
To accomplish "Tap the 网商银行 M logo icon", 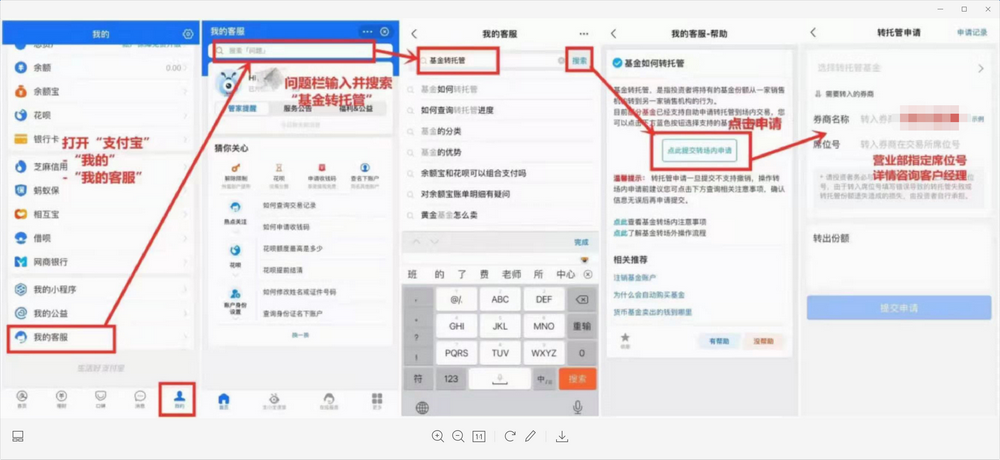I will (x=21, y=262).
